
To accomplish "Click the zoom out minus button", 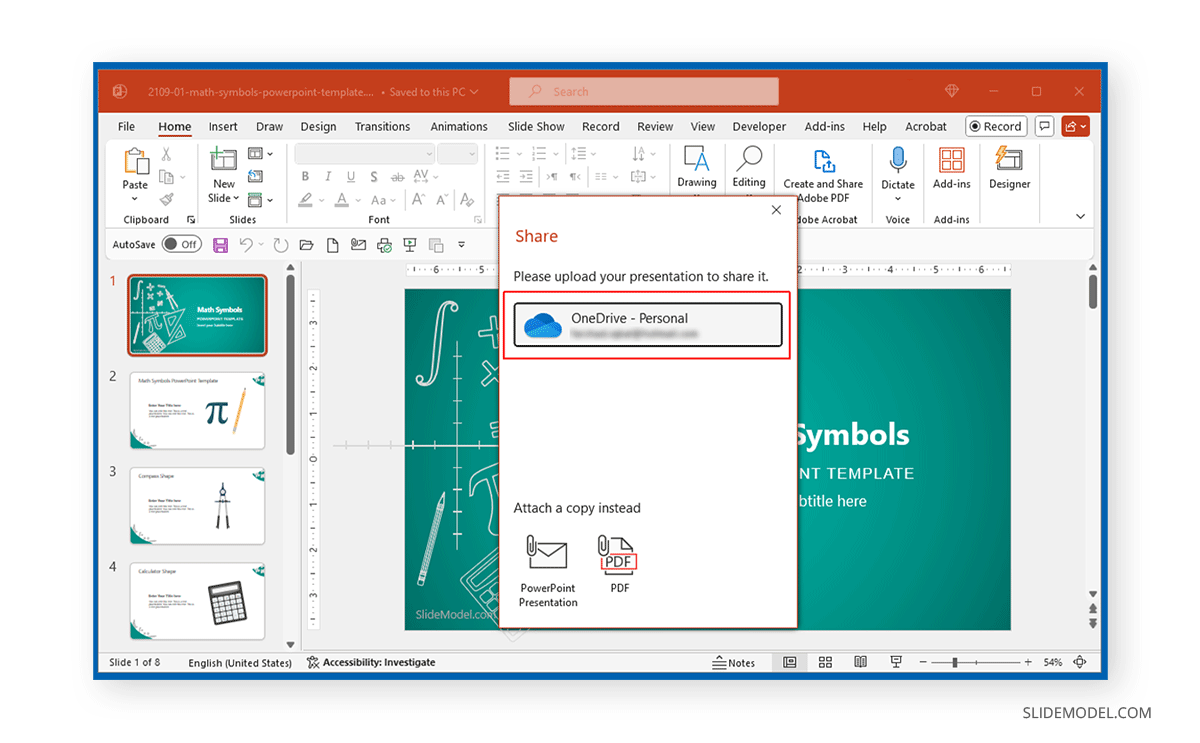I will point(923,662).
